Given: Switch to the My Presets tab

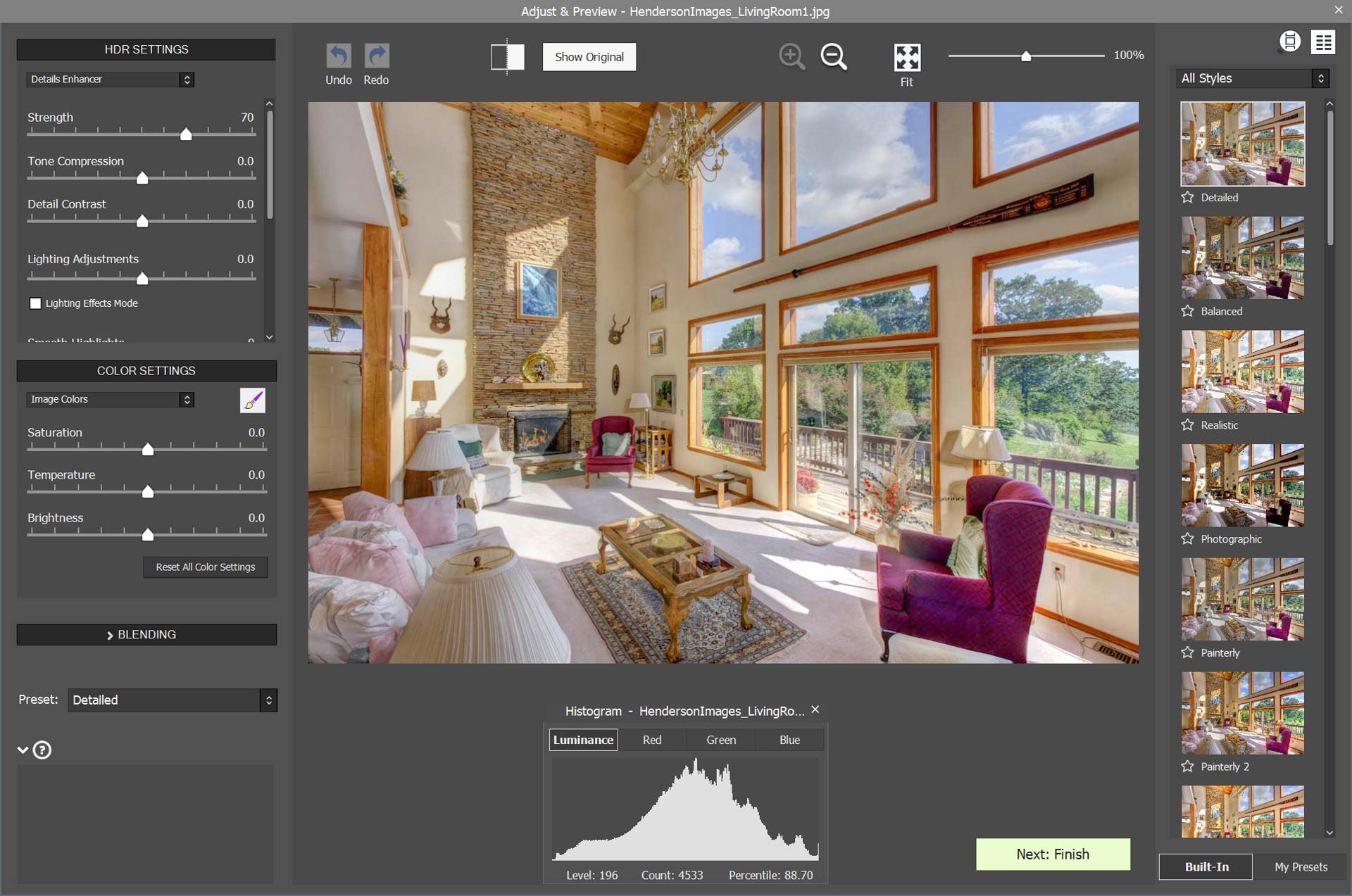Looking at the screenshot, I should pyautogui.click(x=1301, y=867).
